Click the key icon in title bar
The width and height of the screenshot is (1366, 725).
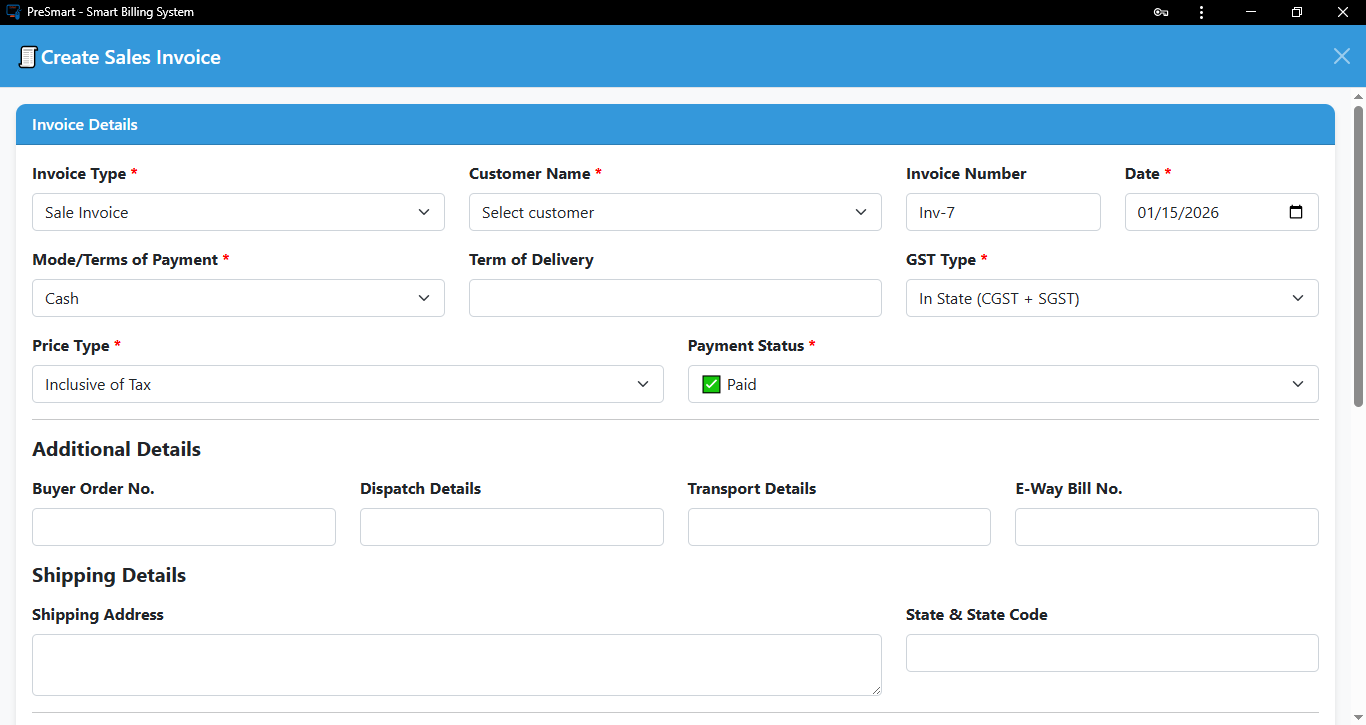(x=1160, y=12)
